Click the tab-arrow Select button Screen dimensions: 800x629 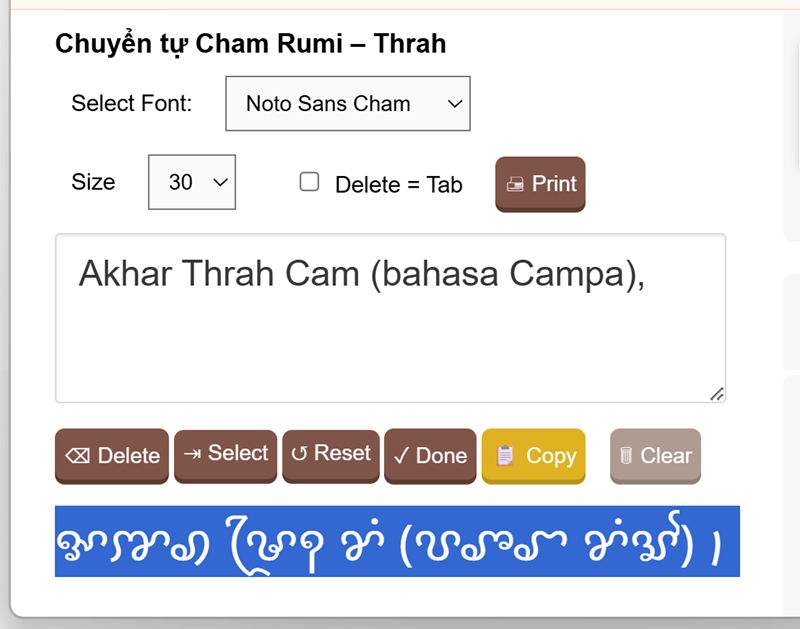tap(225, 454)
